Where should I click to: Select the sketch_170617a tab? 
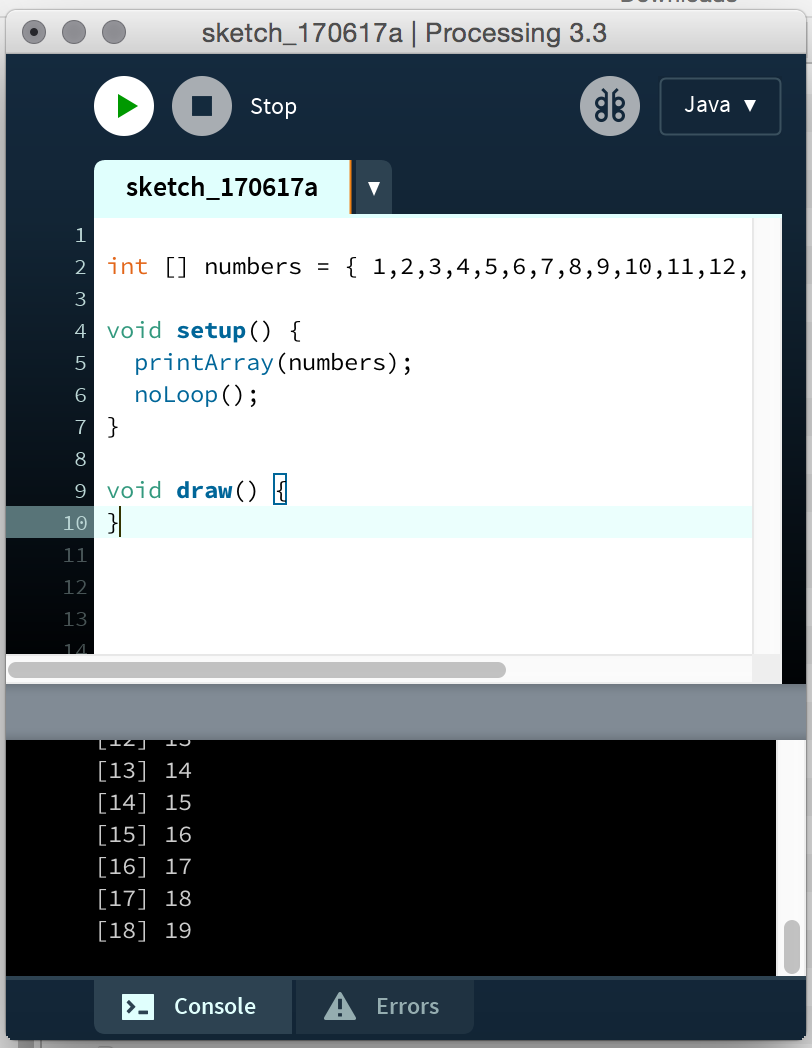coord(222,187)
